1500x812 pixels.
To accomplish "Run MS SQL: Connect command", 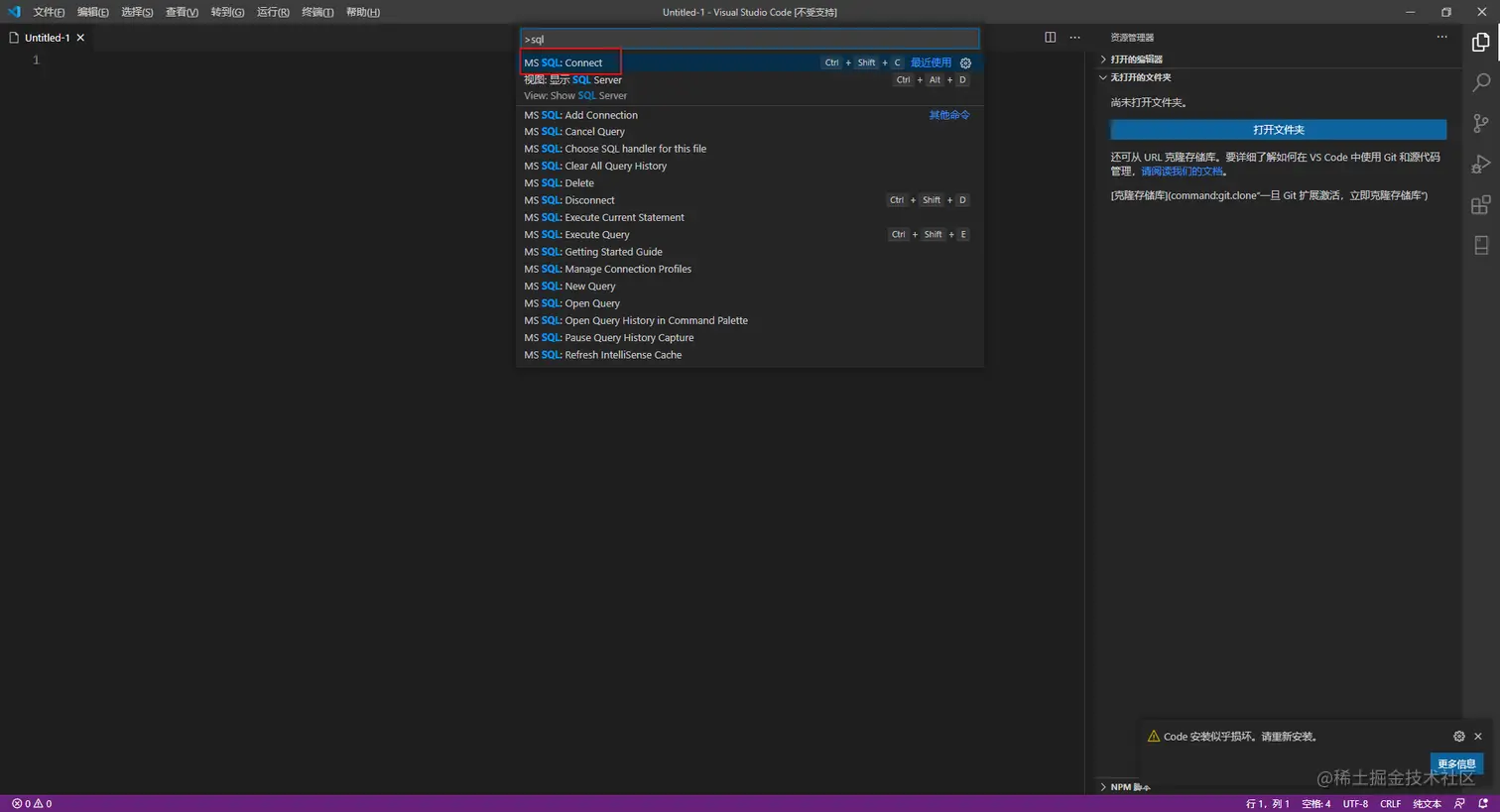I will (750, 62).
